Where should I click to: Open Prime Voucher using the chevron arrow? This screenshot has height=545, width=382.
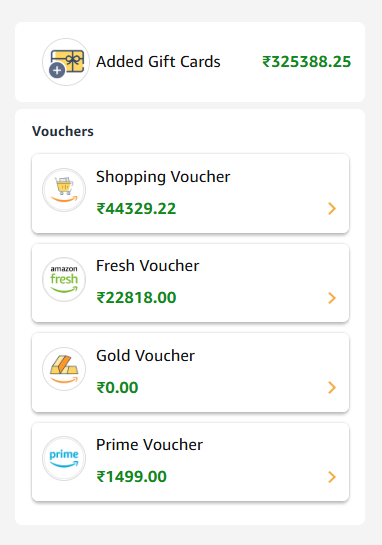click(332, 477)
